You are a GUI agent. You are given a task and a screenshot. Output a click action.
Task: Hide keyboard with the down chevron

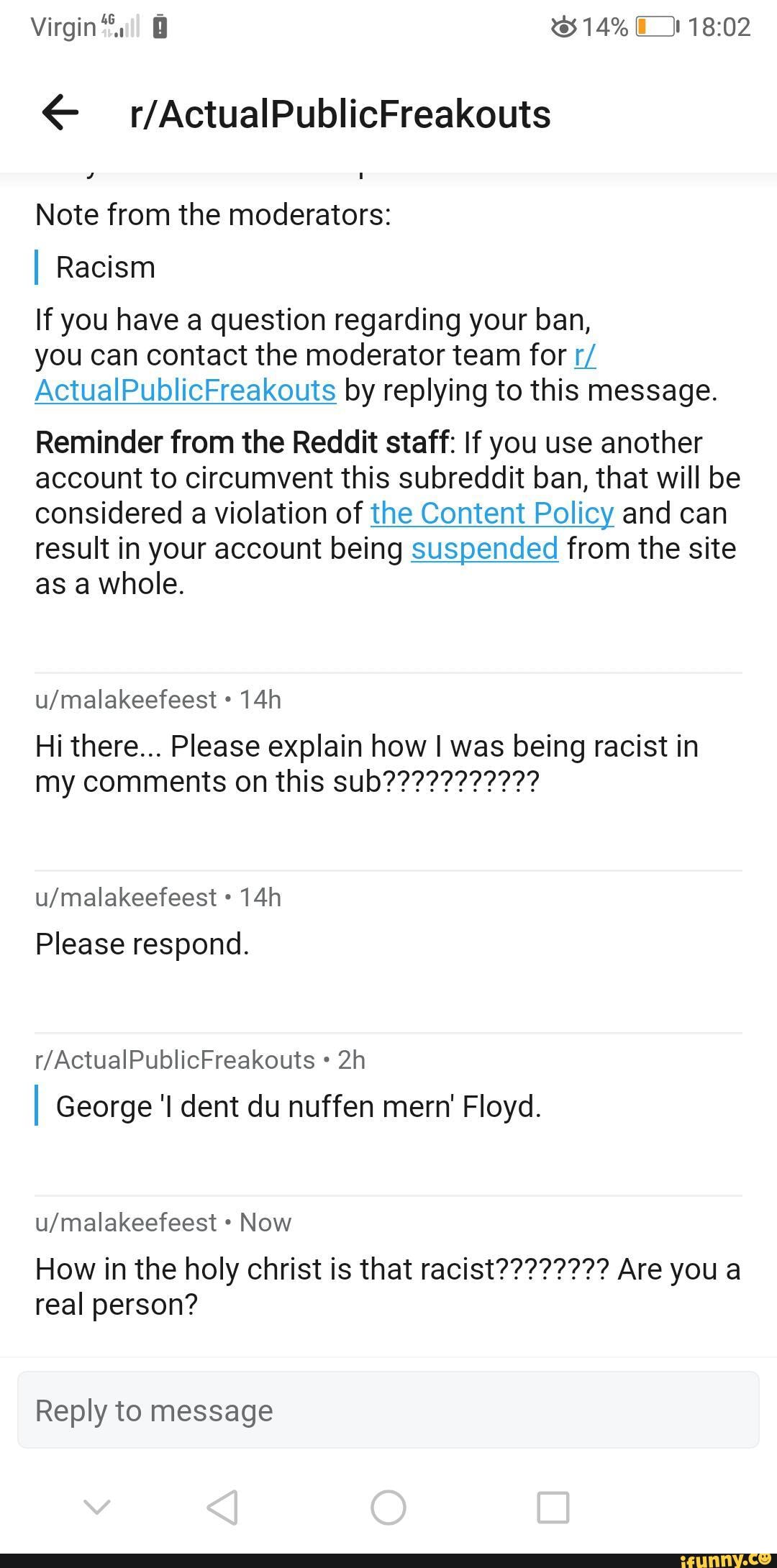[97, 1505]
